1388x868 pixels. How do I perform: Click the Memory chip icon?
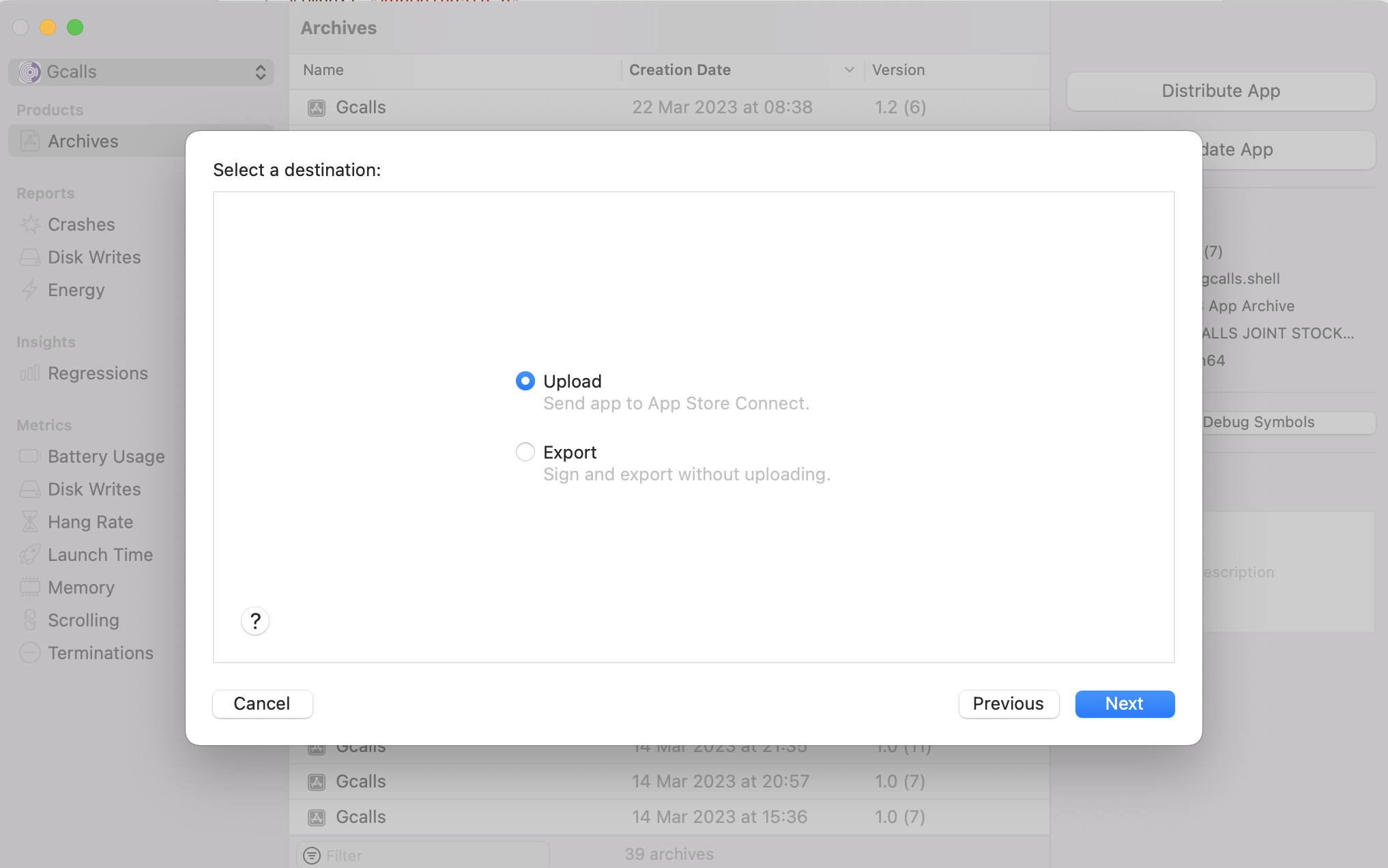click(x=30, y=588)
